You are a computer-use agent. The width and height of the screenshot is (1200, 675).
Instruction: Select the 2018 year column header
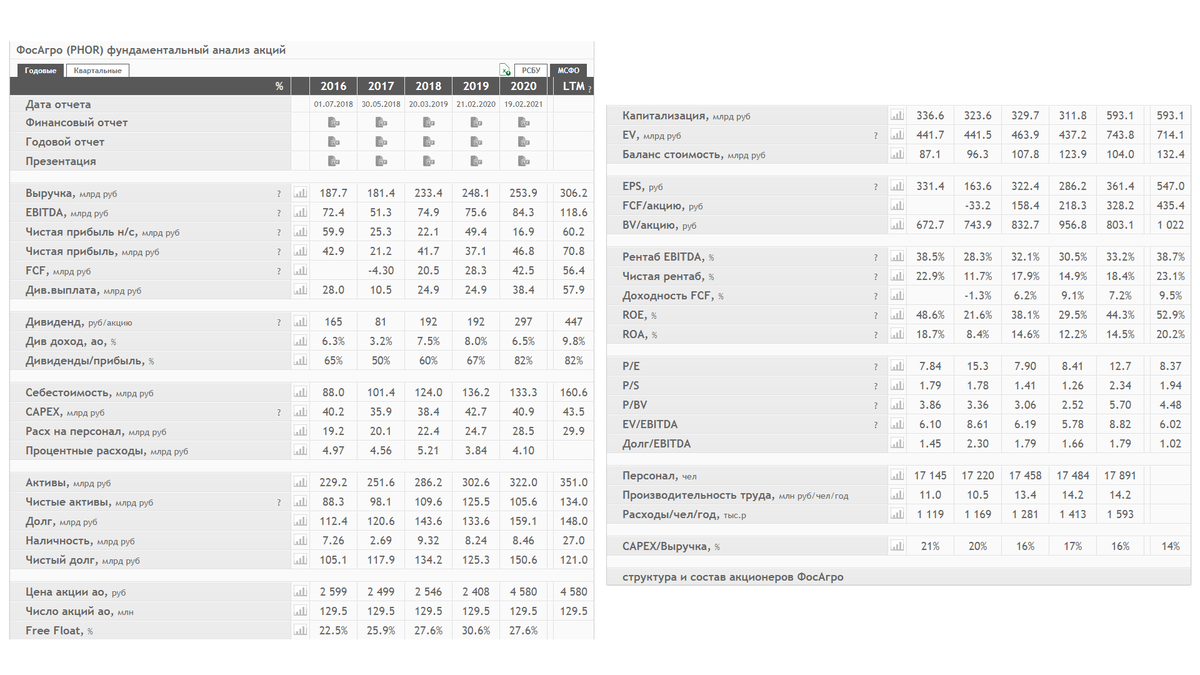pyautogui.click(x=428, y=86)
